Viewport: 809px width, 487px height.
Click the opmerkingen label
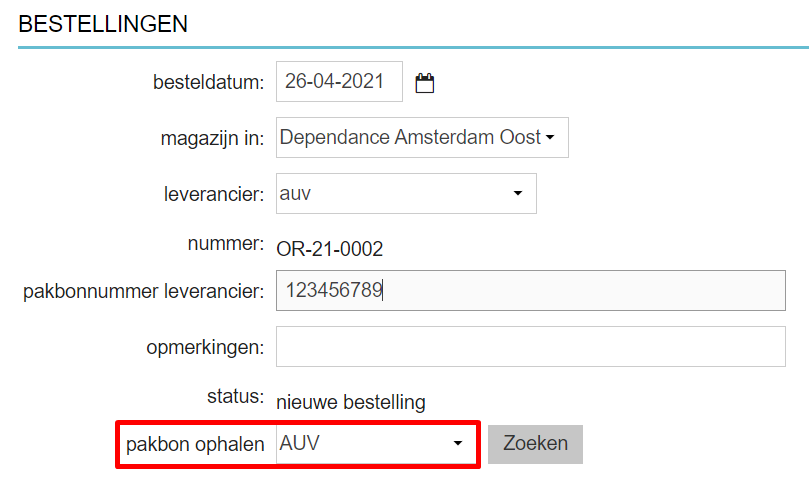pos(205,348)
